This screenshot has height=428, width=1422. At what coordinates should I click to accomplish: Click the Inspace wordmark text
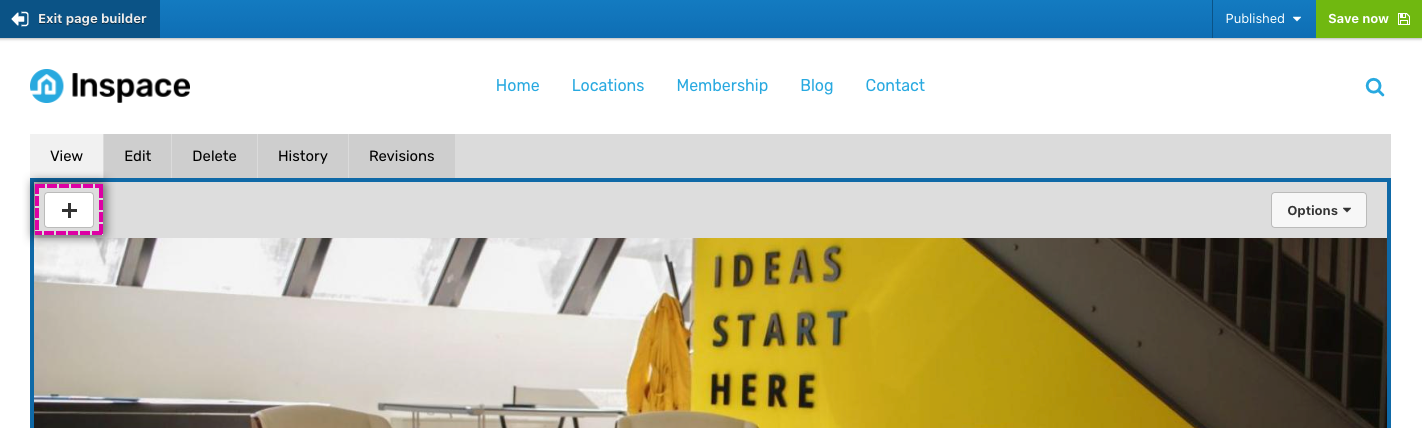130,87
